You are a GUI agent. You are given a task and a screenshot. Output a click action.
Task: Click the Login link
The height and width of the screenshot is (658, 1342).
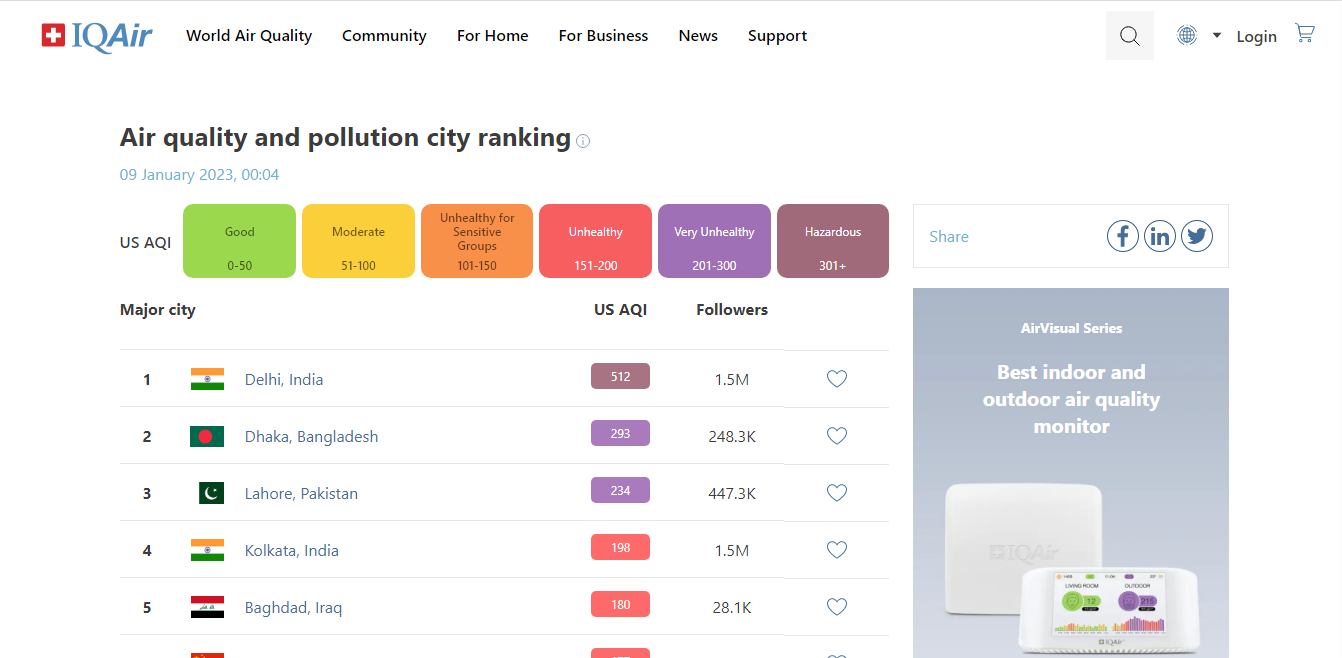coord(1256,36)
